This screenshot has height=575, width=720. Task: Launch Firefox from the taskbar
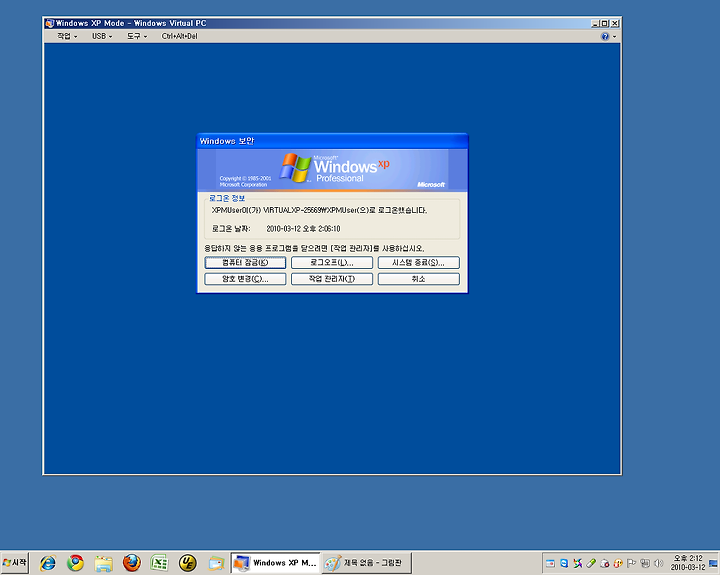coord(132,563)
